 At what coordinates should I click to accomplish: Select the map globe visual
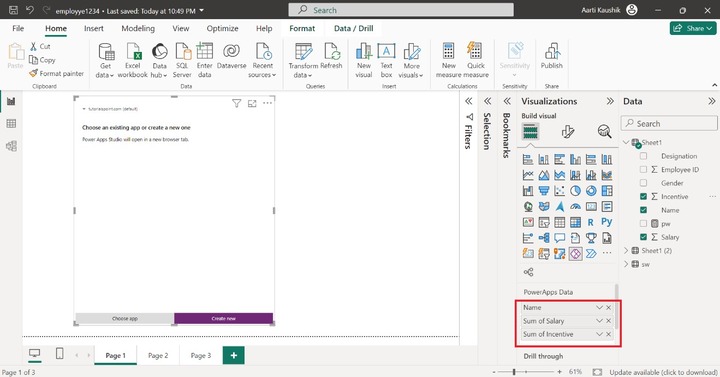coord(528,207)
